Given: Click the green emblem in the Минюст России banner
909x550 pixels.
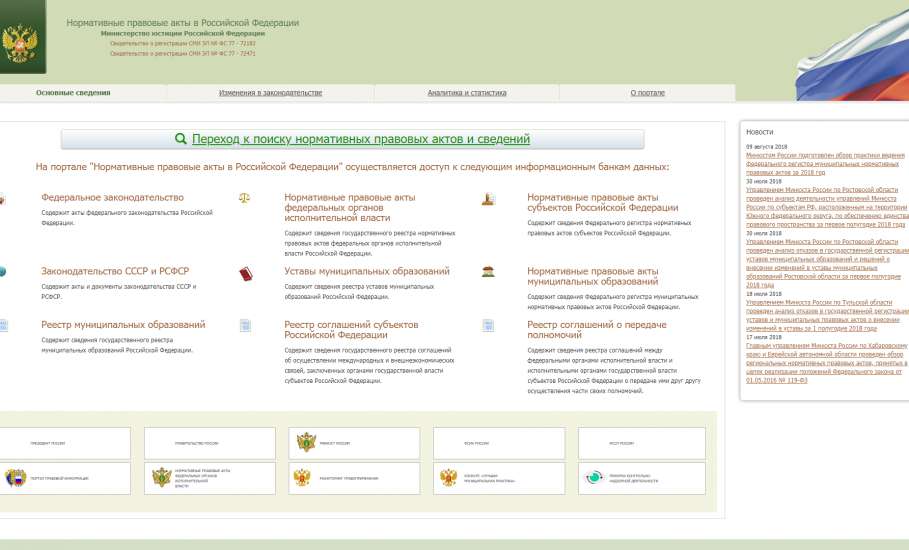Looking at the screenshot, I should point(306,442).
